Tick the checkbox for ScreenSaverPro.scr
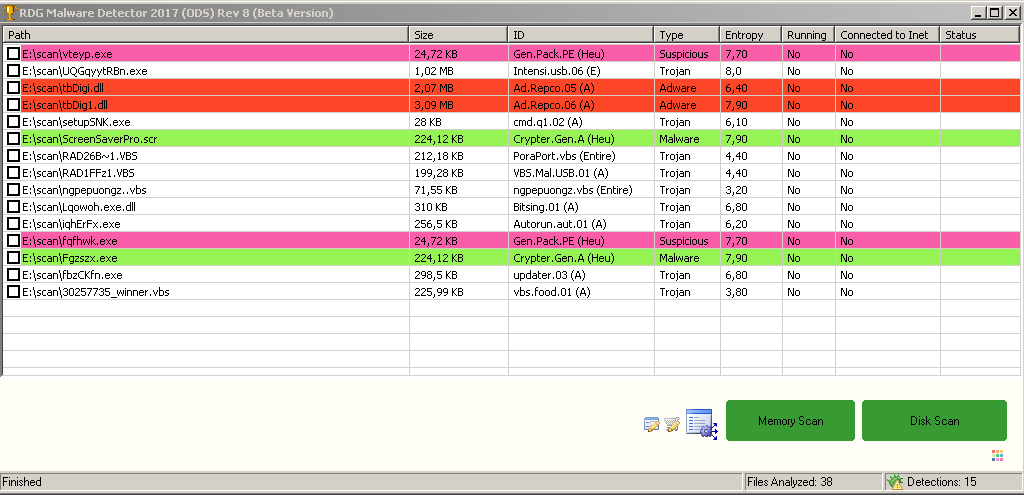Image resolution: width=1024 pixels, height=495 pixels. coord(14,139)
